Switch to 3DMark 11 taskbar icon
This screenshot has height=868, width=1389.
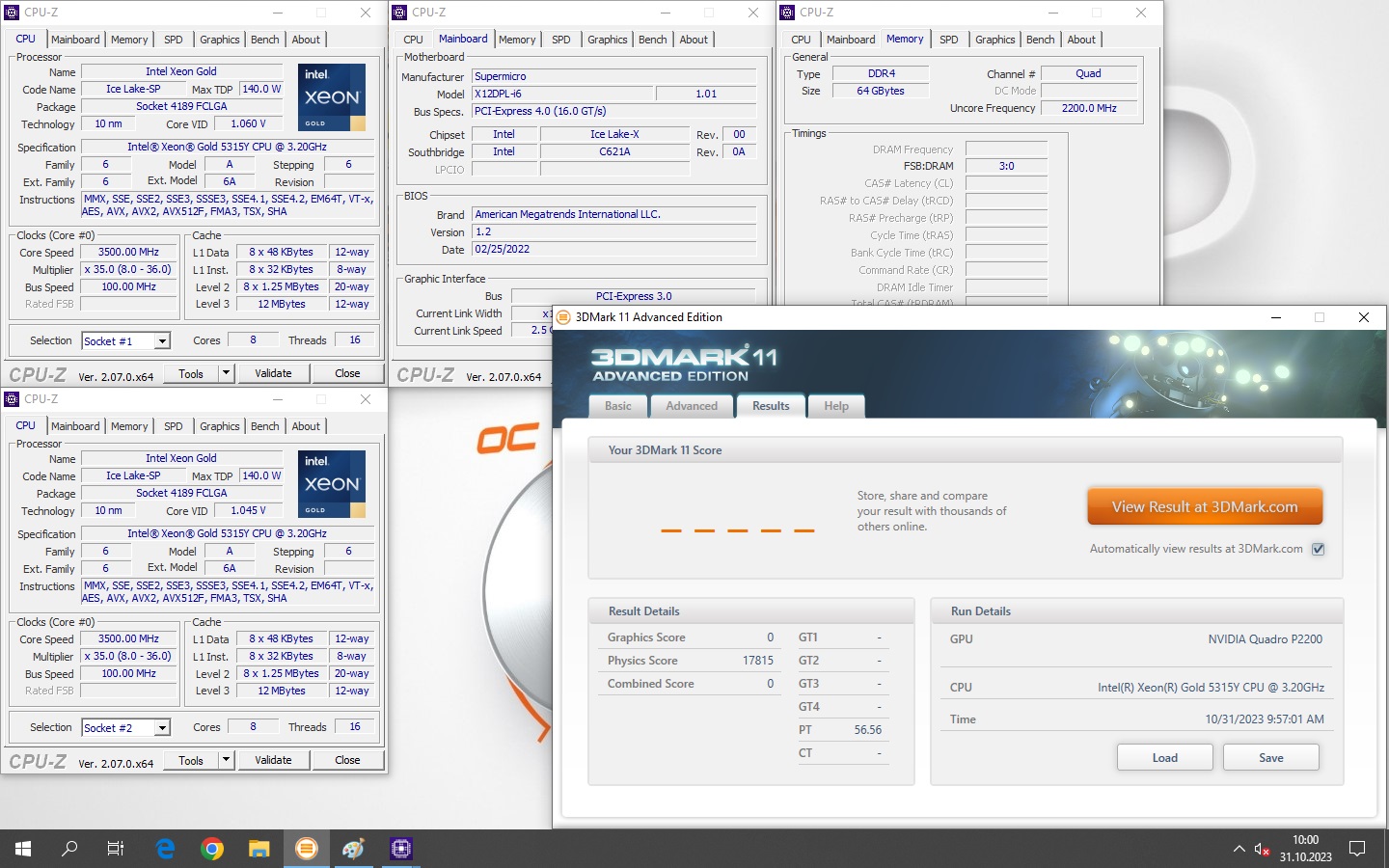(306, 849)
